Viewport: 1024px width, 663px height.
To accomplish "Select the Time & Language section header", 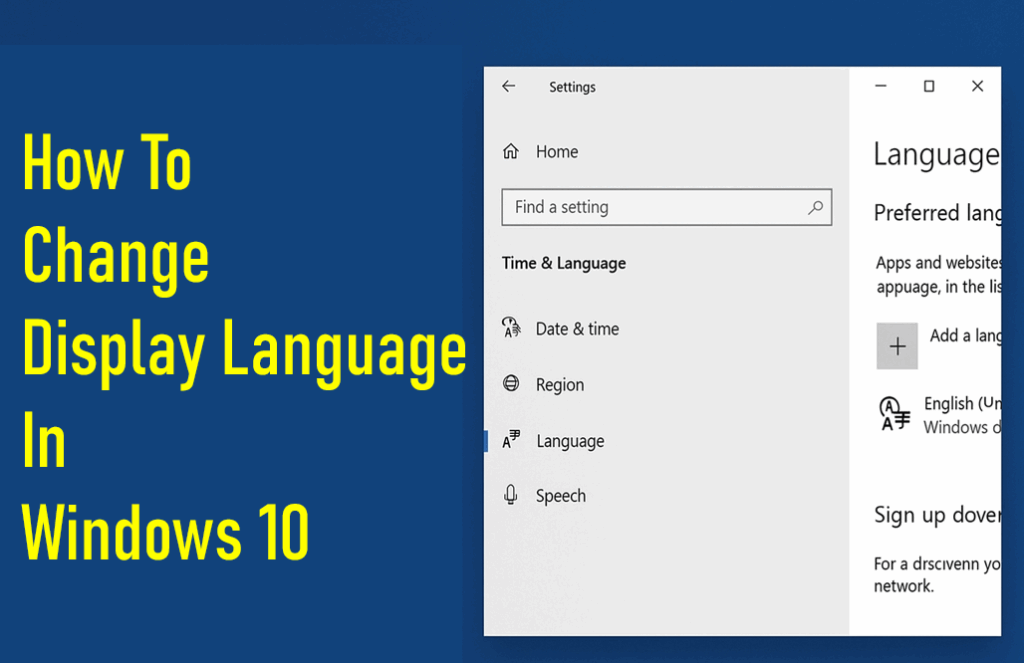I will click(563, 263).
